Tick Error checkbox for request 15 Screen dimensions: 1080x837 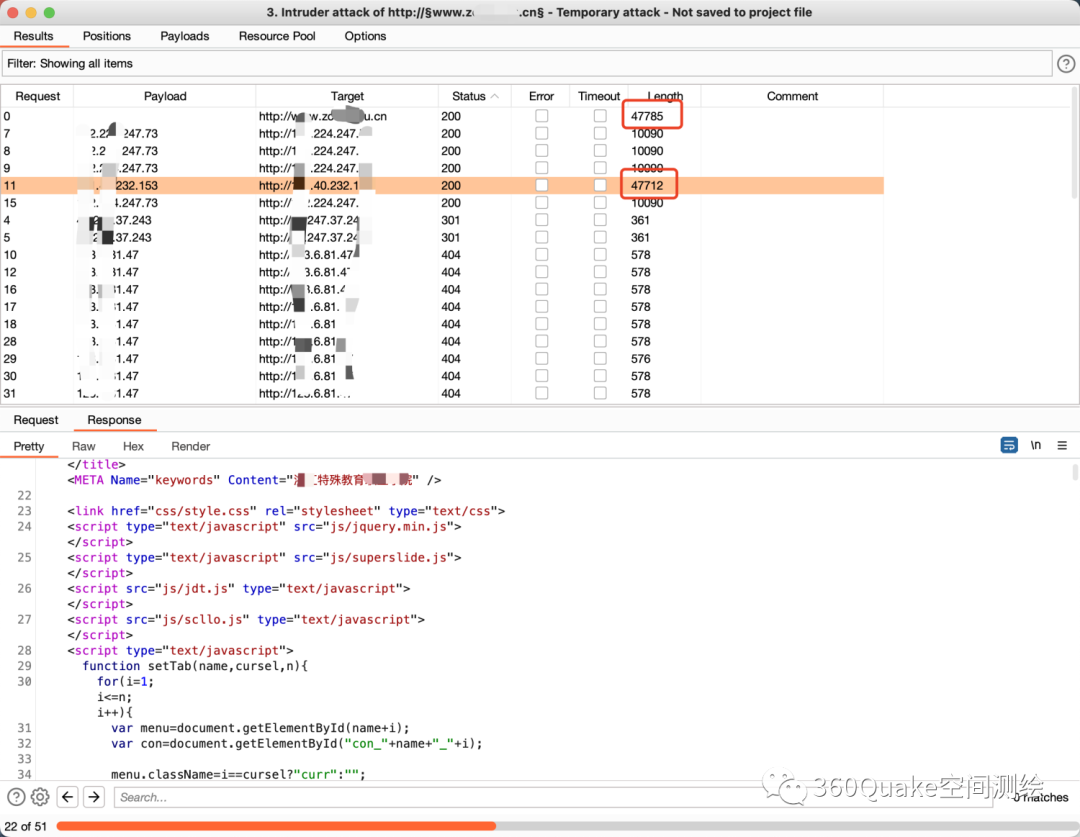pyautogui.click(x=542, y=203)
